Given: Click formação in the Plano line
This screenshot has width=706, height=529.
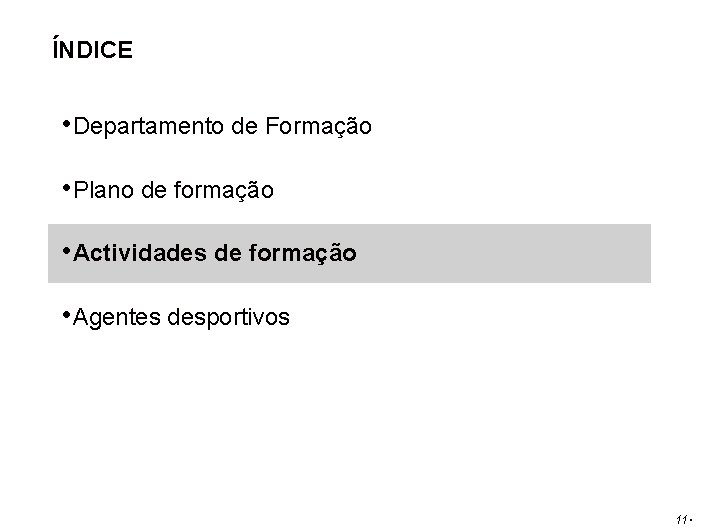Looking at the screenshot, I should 224,190.
